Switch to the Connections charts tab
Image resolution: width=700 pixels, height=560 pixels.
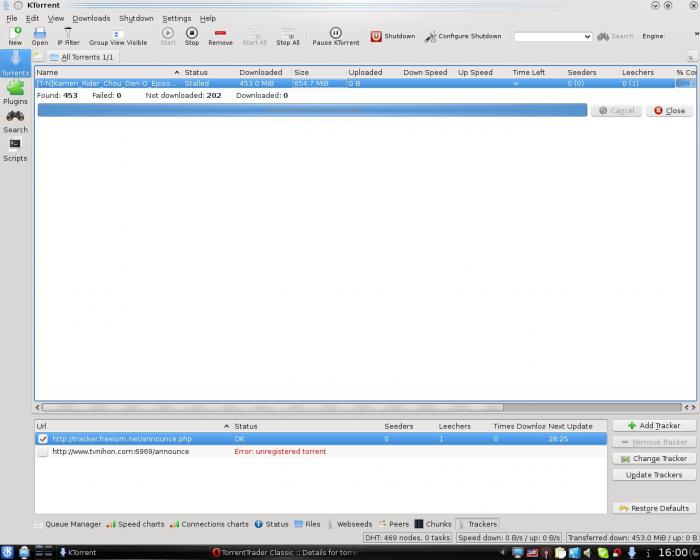(209, 524)
